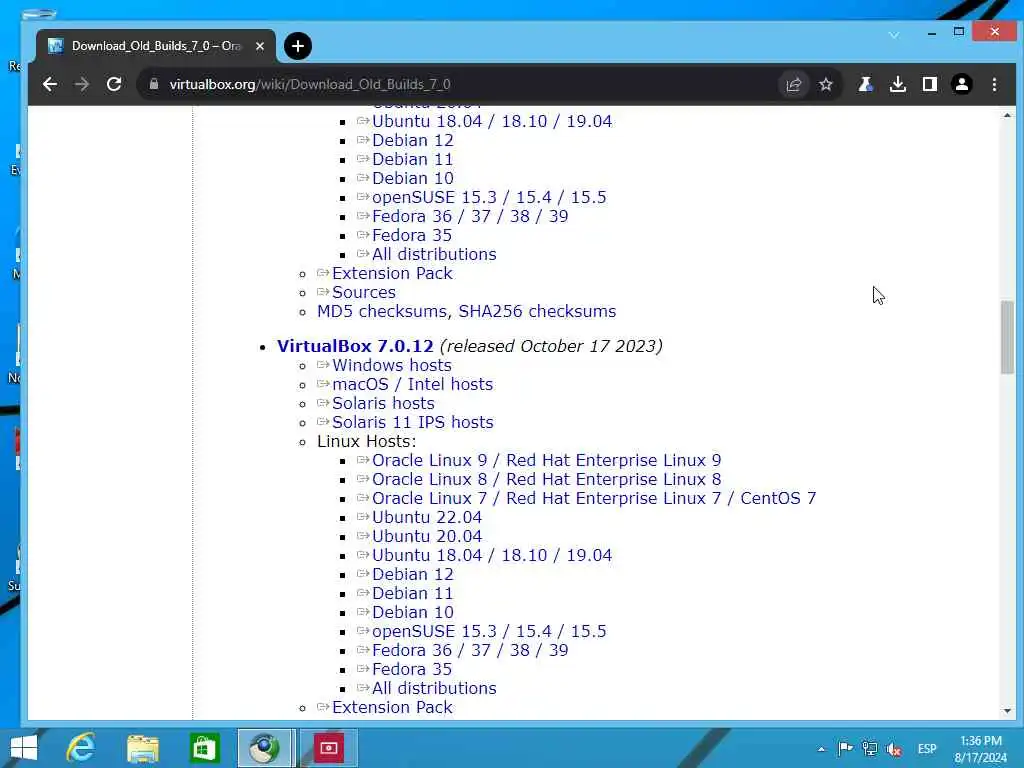The height and width of the screenshot is (768, 1024).
Task: Click the muted volume tray icon
Action: tap(894, 749)
